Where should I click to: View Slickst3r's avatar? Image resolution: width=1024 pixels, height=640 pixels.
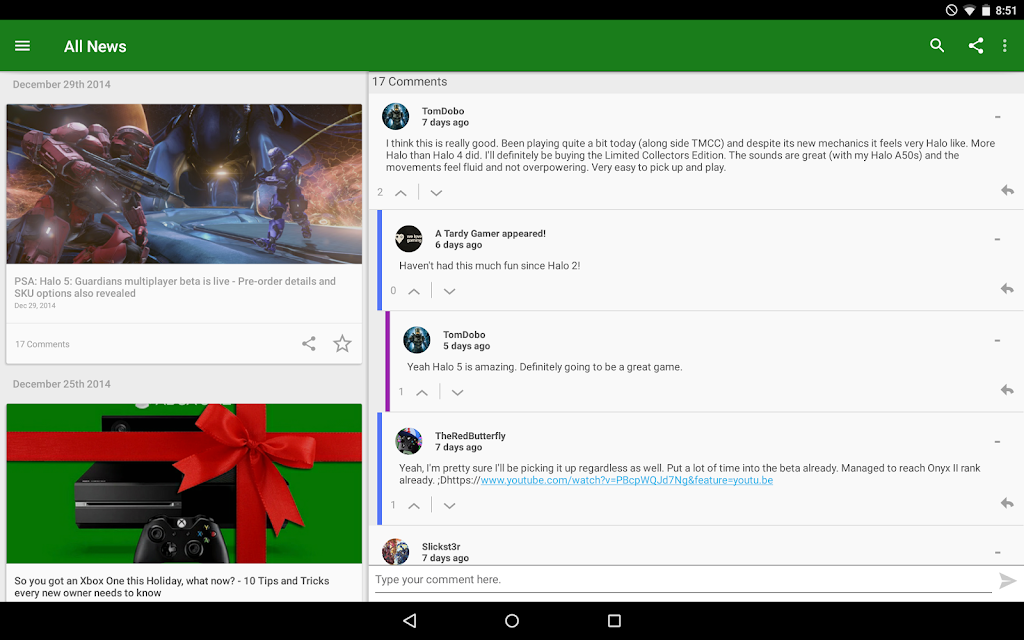pyautogui.click(x=396, y=551)
